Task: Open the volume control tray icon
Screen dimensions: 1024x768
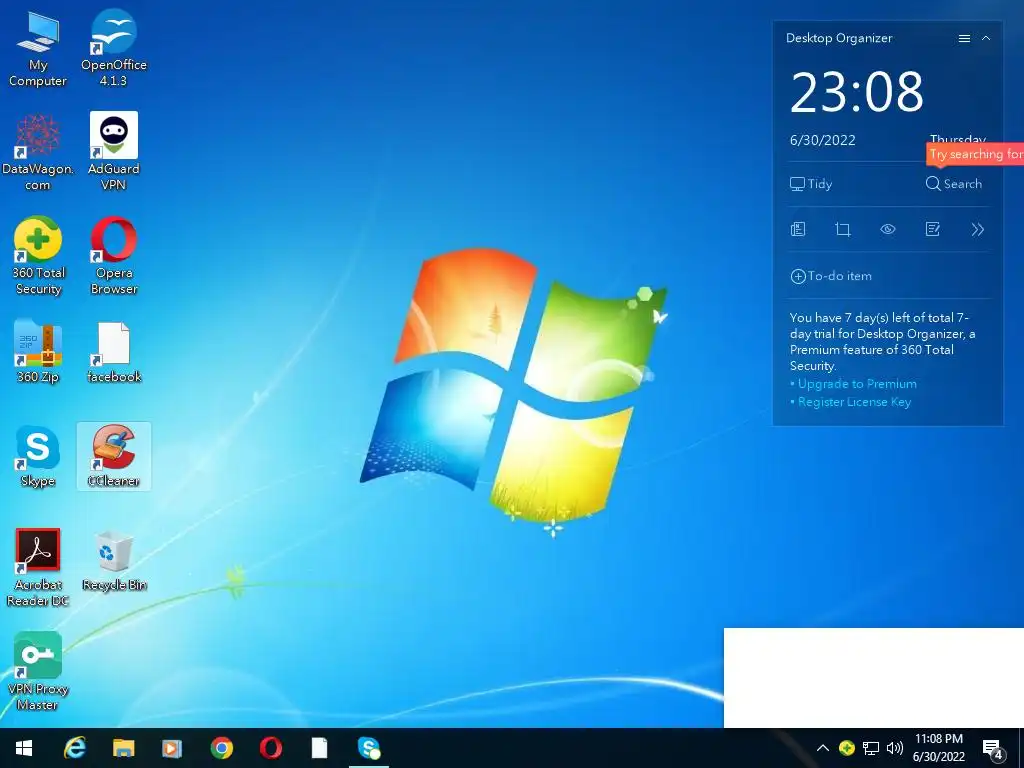Action: 895,748
